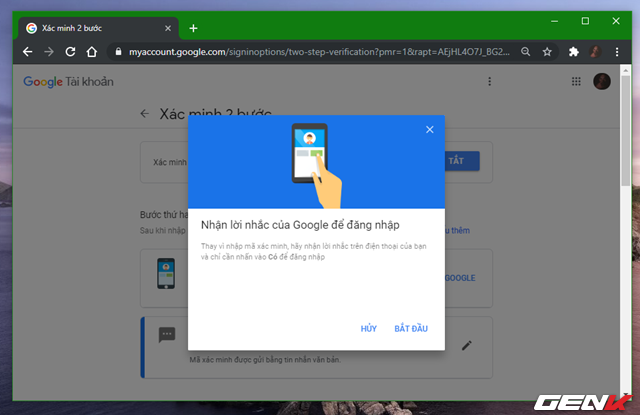Click back arrow beside Xác minh title

coord(144,113)
